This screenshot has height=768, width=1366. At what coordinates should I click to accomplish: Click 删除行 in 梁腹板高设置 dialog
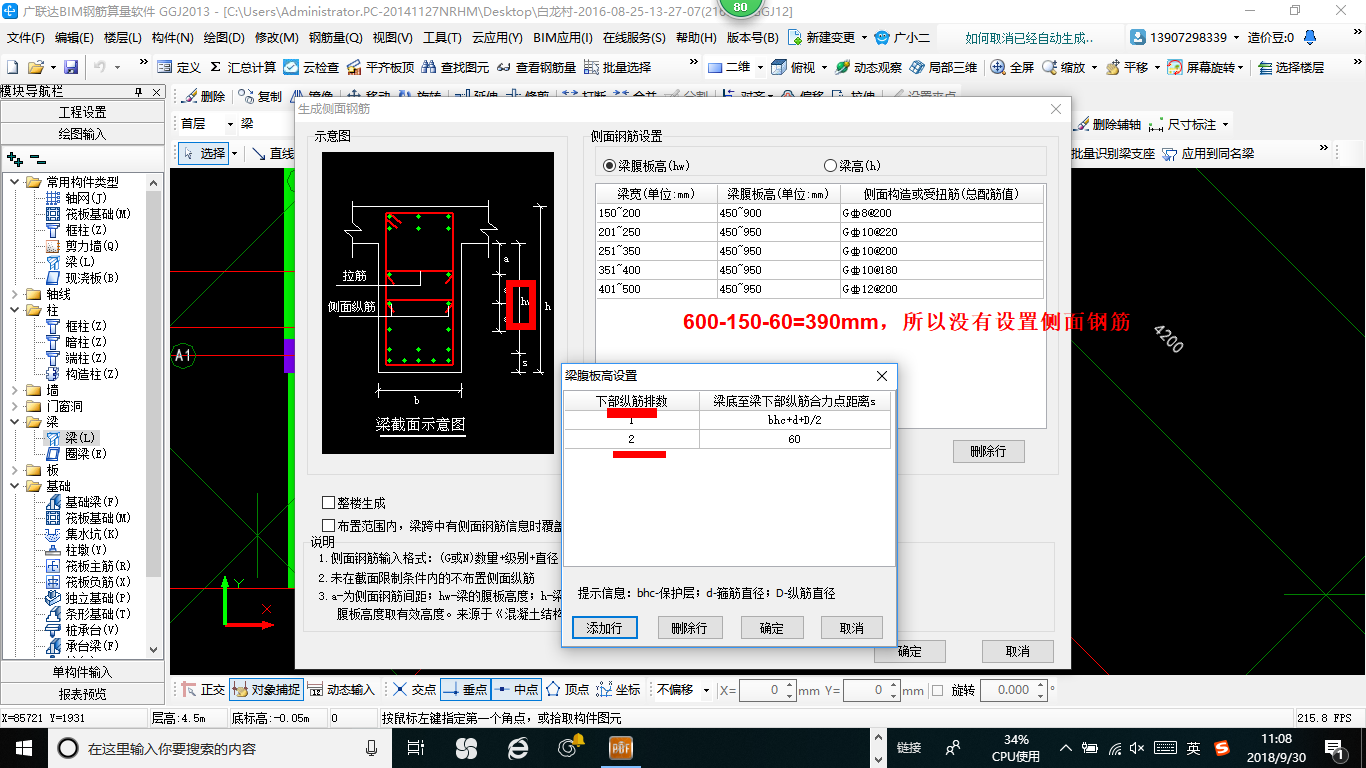tap(690, 628)
